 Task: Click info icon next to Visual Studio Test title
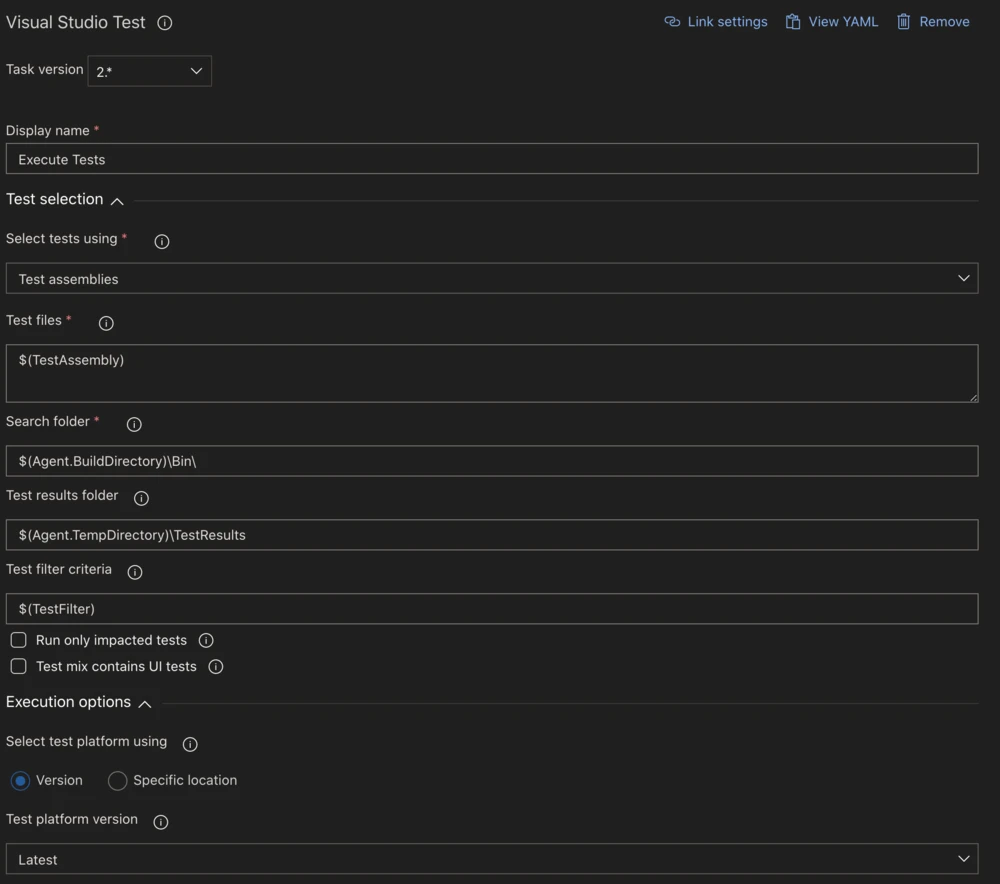click(x=165, y=23)
